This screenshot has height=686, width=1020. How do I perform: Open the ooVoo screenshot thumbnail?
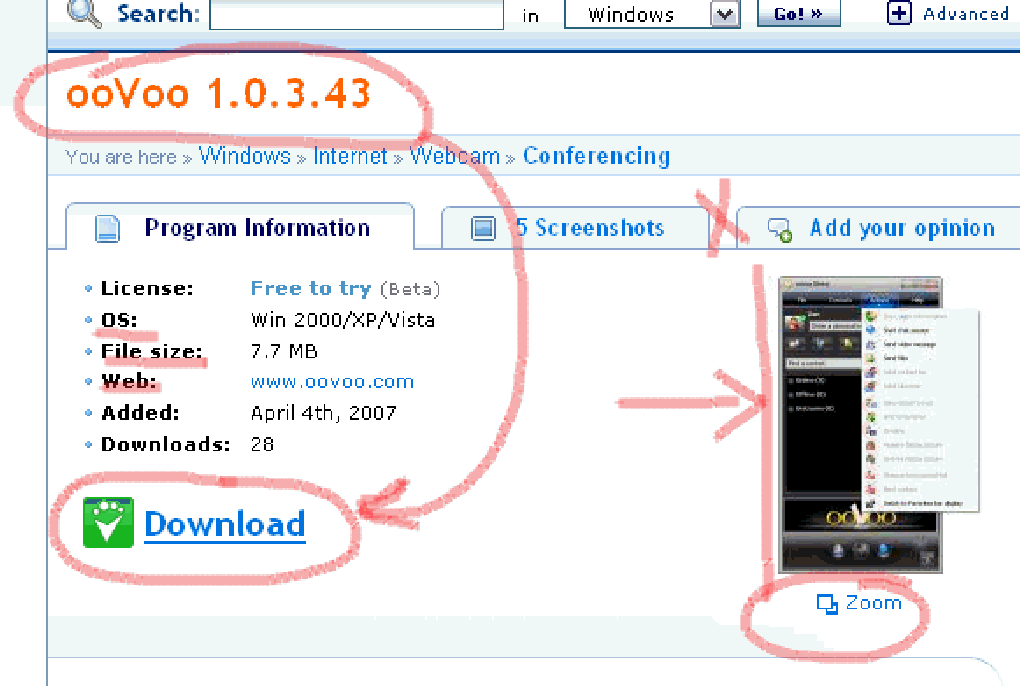(878, 425)
